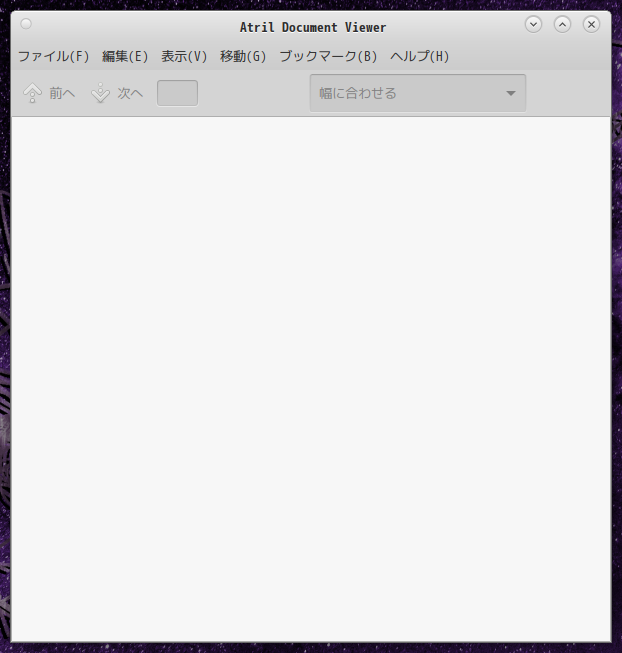This screenshot has width=622, height=653.
Task: Click the 次へ next page down-arrow icon
Action: [x=100, y=93]
